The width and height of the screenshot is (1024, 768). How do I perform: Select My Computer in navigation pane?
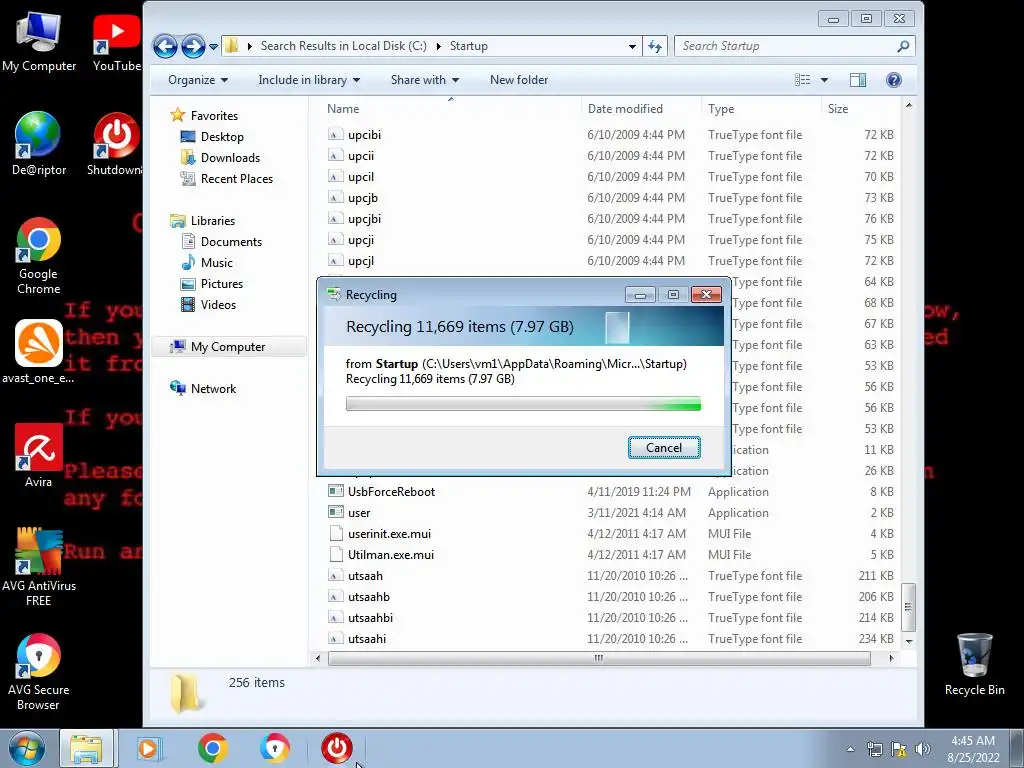[x=229, y=347]
